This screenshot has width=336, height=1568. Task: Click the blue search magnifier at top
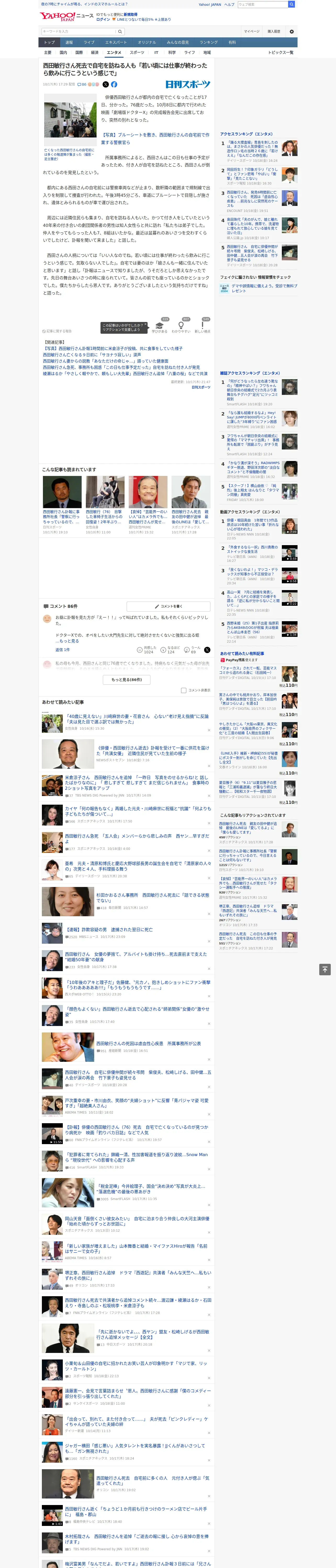(x=292, y=4)
